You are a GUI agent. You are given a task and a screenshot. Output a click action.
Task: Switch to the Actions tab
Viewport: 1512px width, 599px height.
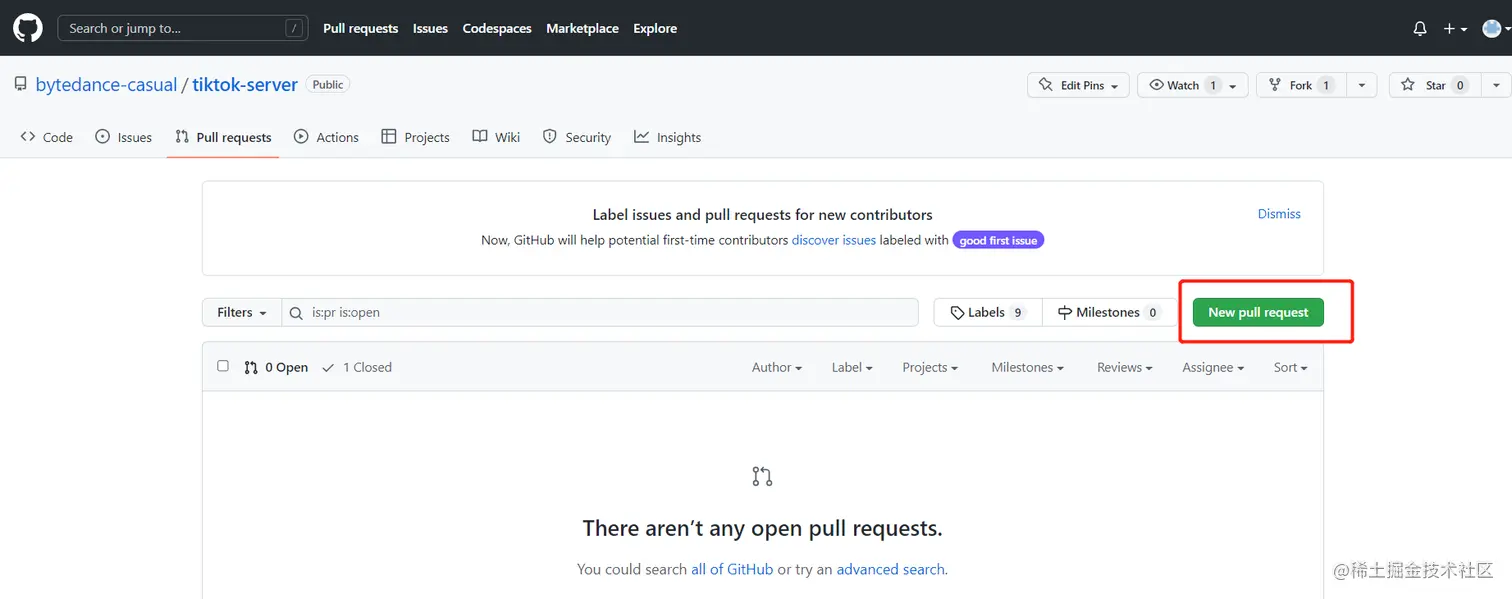coord(326,137)
